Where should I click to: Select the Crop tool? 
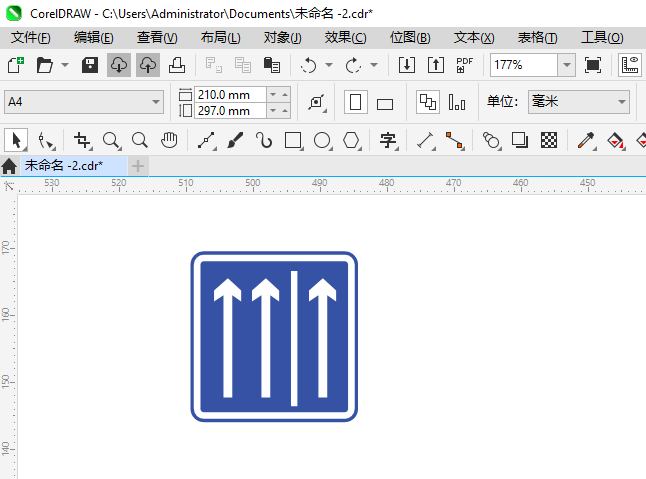[x=82, y=140]
